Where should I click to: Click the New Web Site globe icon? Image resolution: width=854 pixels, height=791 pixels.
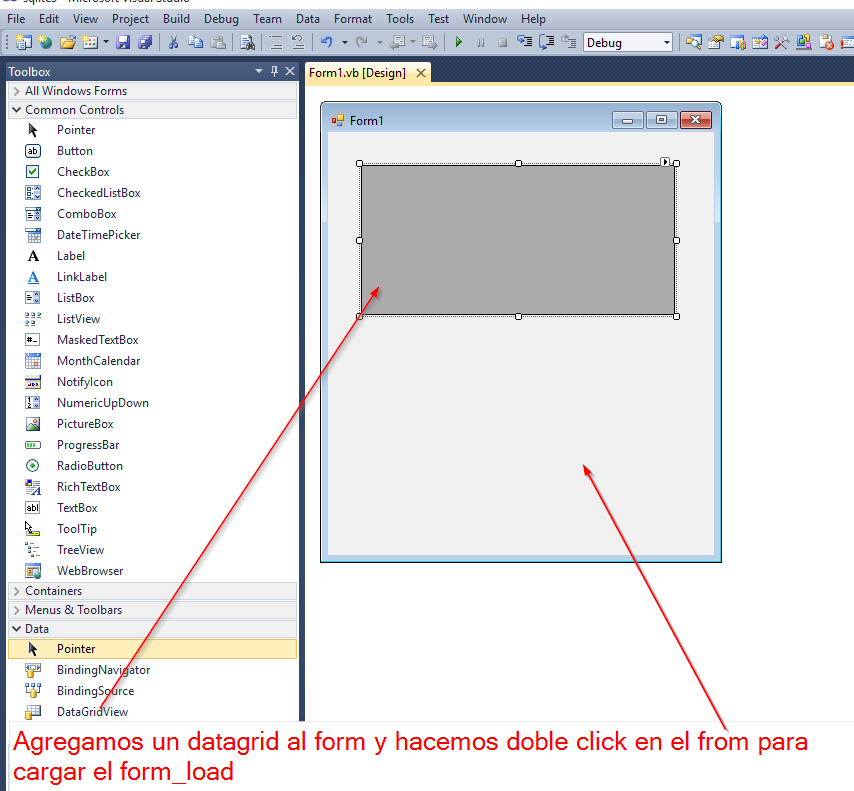coord(46,42)
